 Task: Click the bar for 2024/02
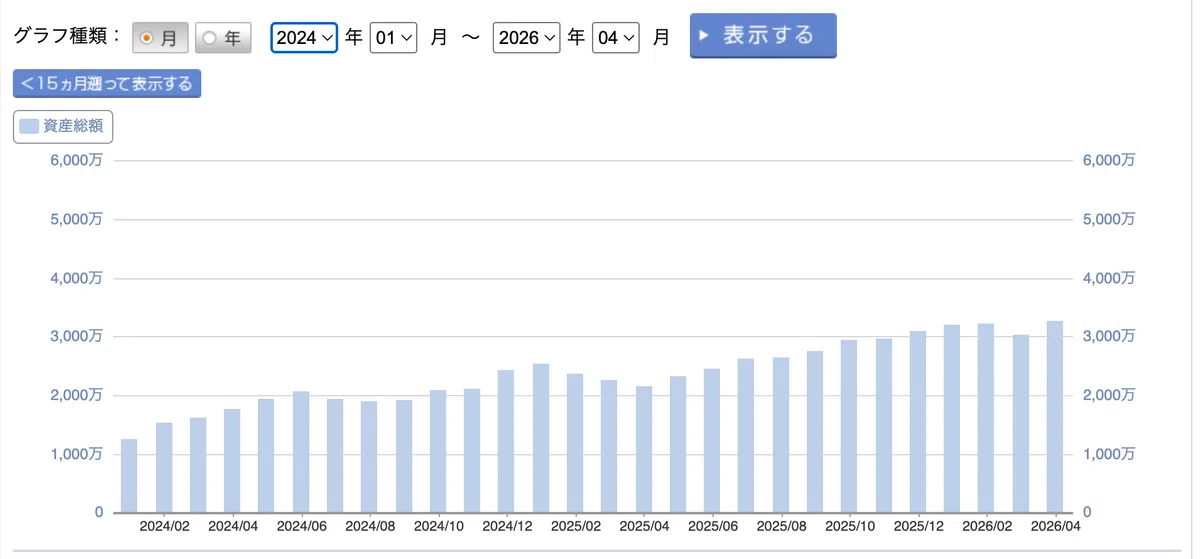click(163, 468)
